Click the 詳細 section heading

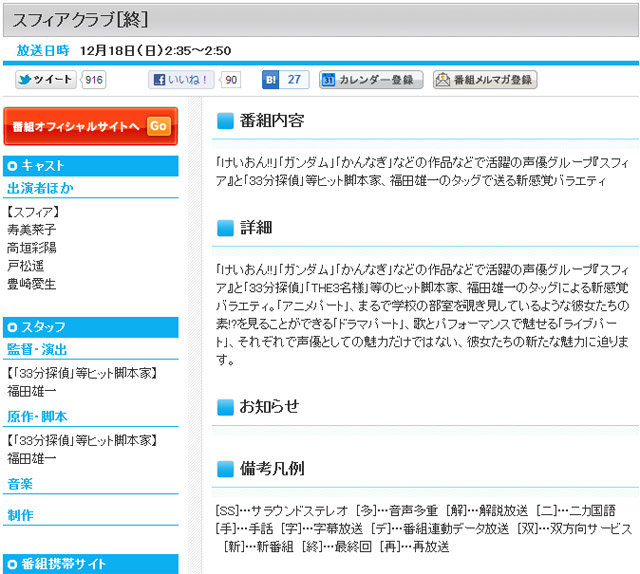pyautogui.click(x=256, y=227)
